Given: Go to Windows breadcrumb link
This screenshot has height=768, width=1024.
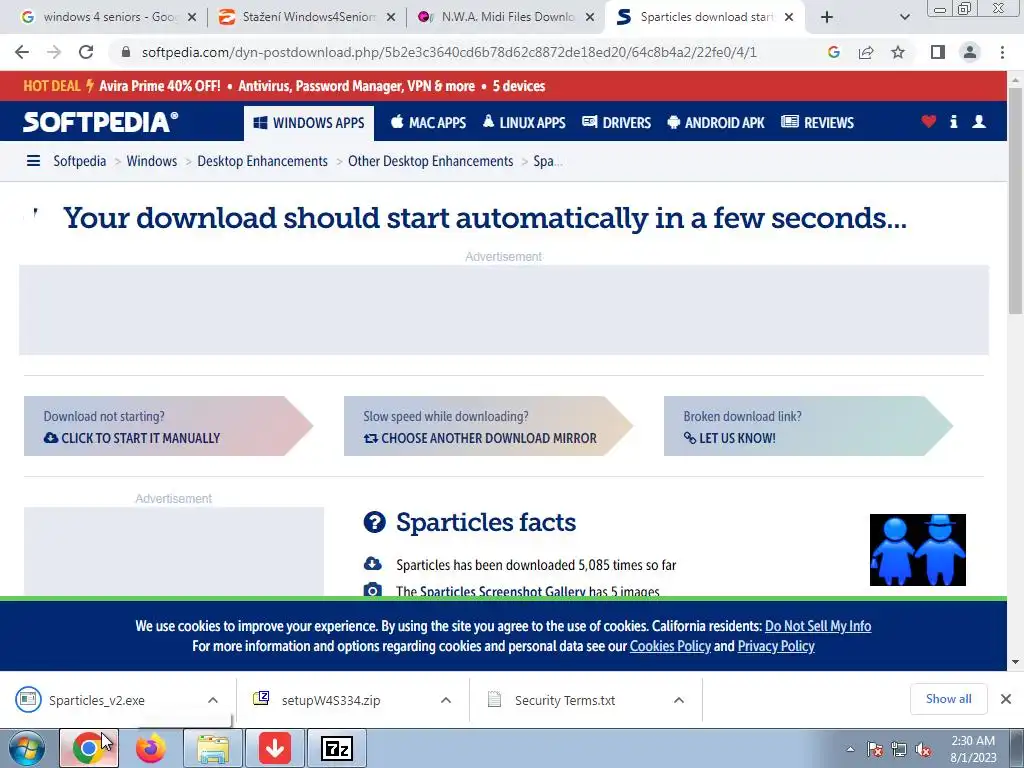Looking at the screenshot, I should (152, 161).
